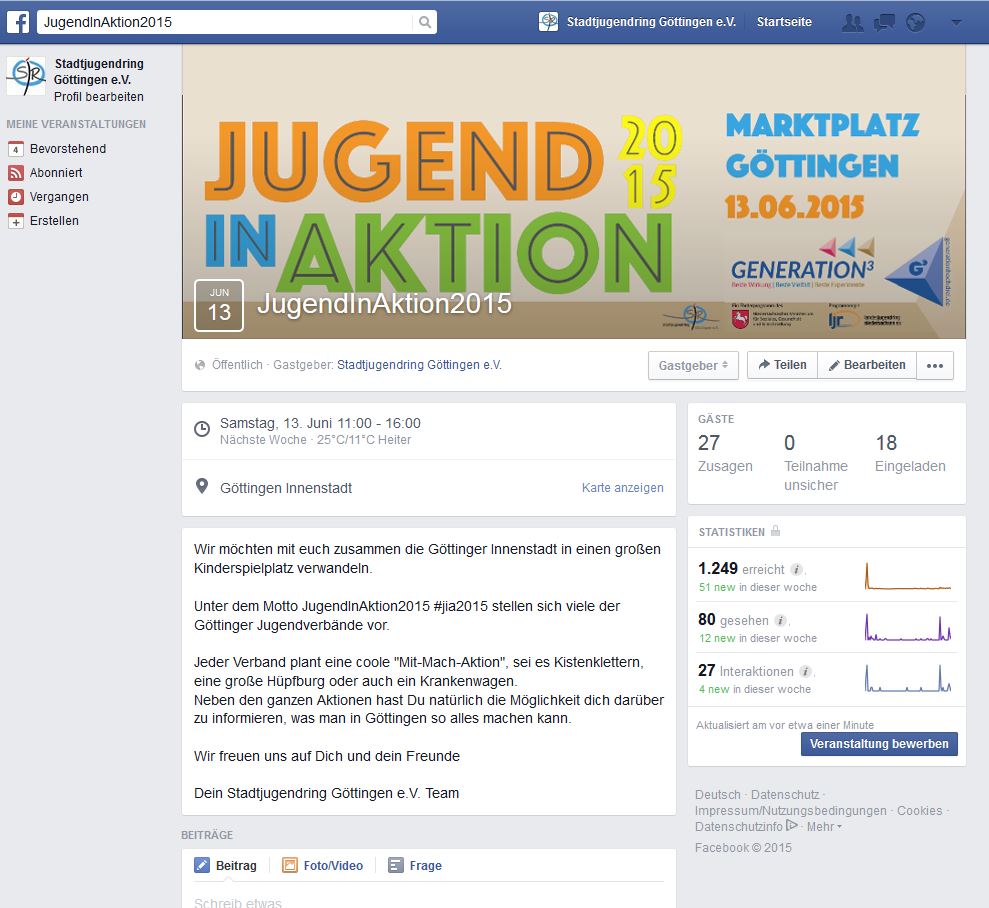This screenshot has height=908, width=989.
Task: Click the Stadtjugendring Göttingen e.V. sidebar name
Action: click(98, 72)
